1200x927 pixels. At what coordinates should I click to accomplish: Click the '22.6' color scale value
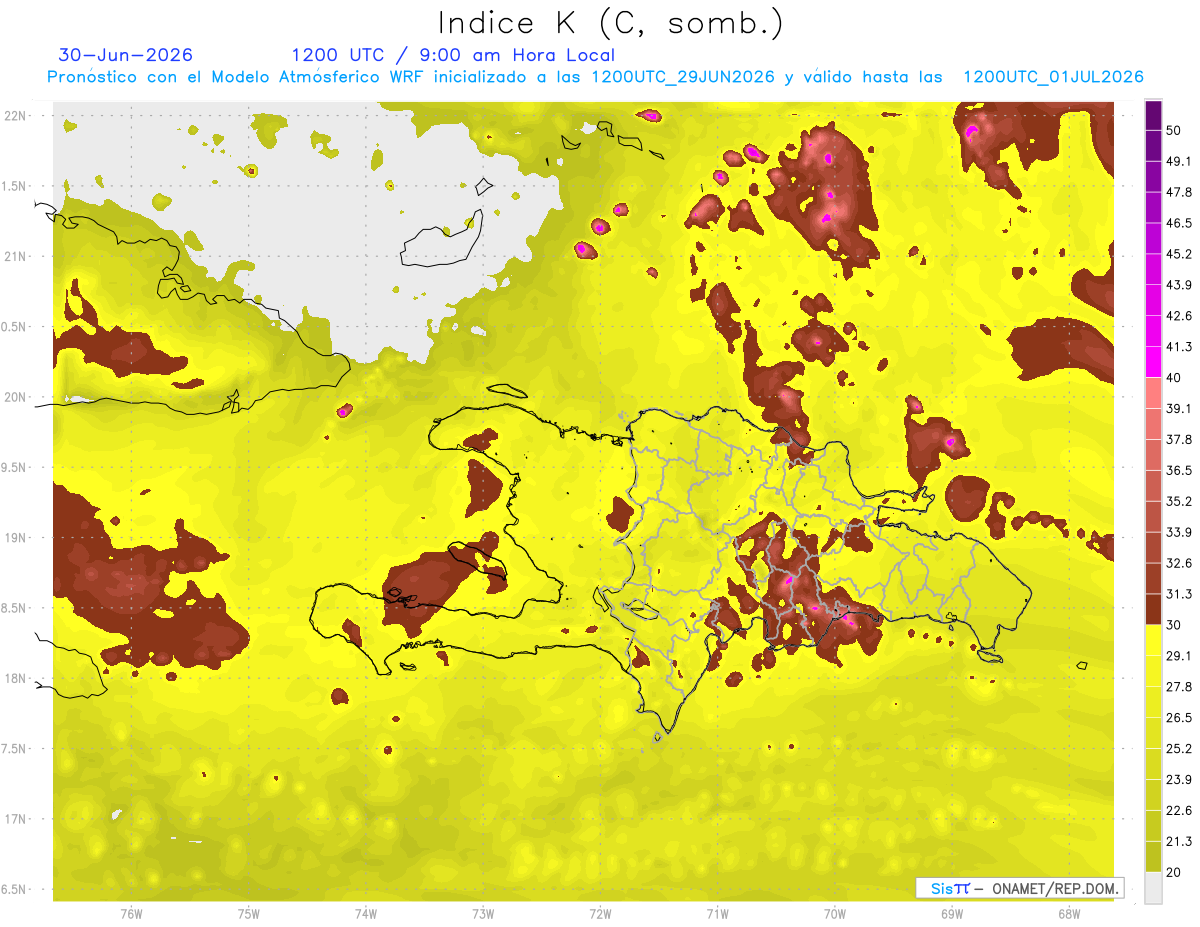pos(1179,810)
